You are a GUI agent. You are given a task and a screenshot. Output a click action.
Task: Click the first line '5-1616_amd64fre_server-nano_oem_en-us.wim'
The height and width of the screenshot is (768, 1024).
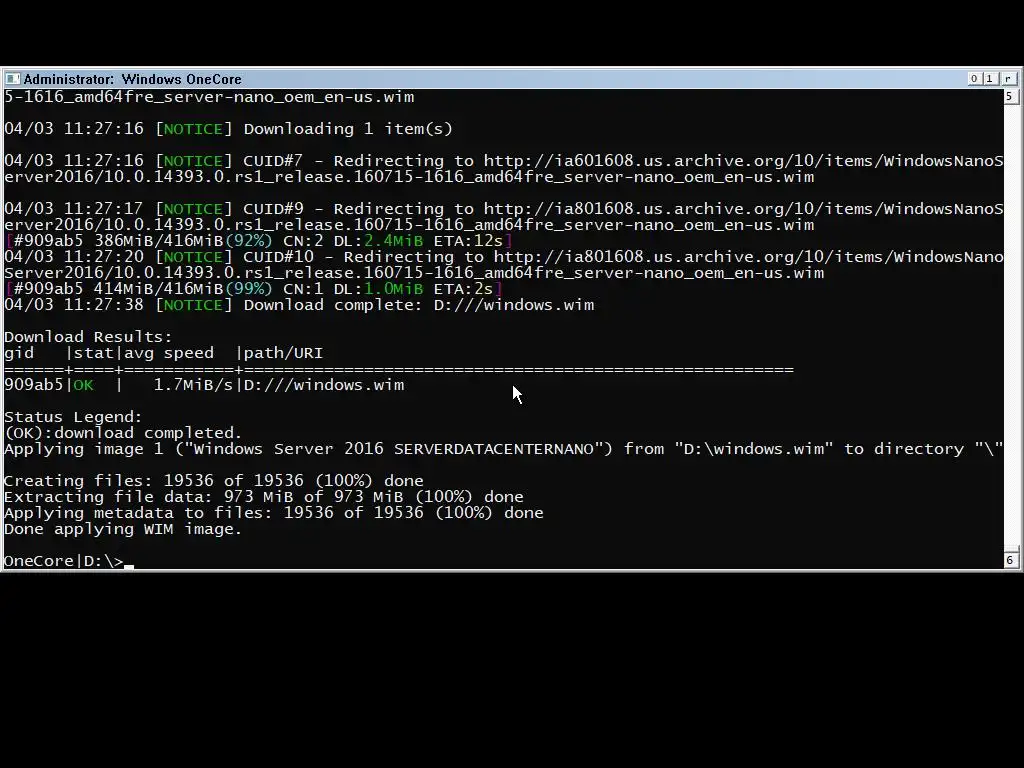tap(209, 97)
